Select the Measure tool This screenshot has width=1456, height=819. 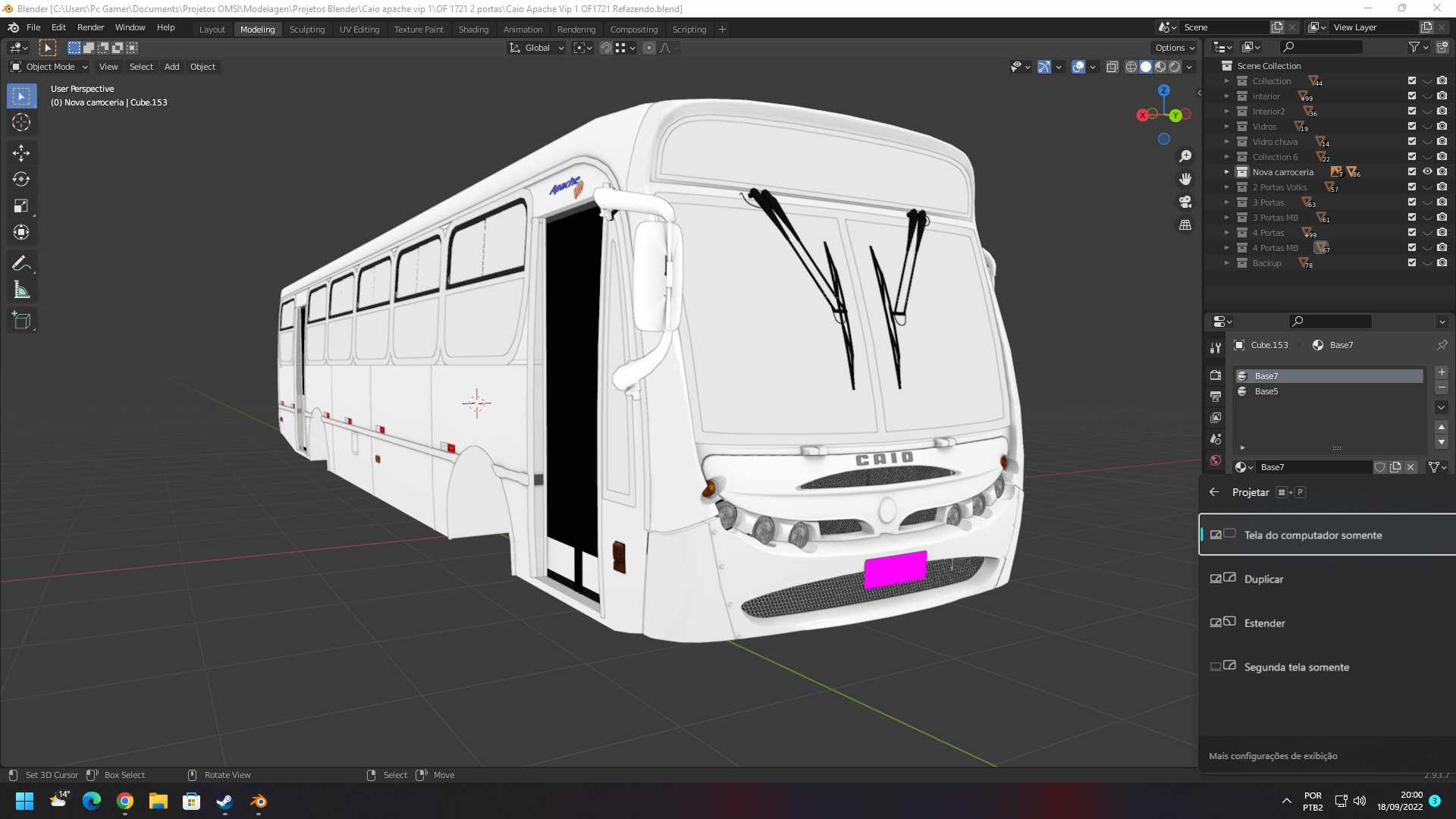(x=21, y=290)
